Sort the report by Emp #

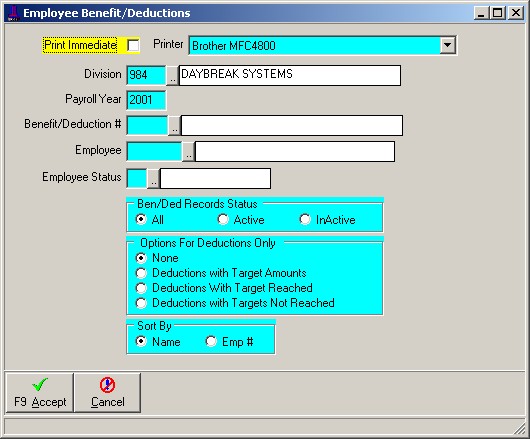pyautogui.click(x=211, y=341)
